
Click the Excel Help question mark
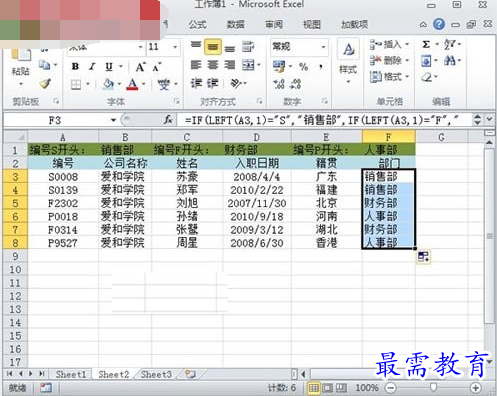click(439, 24)
